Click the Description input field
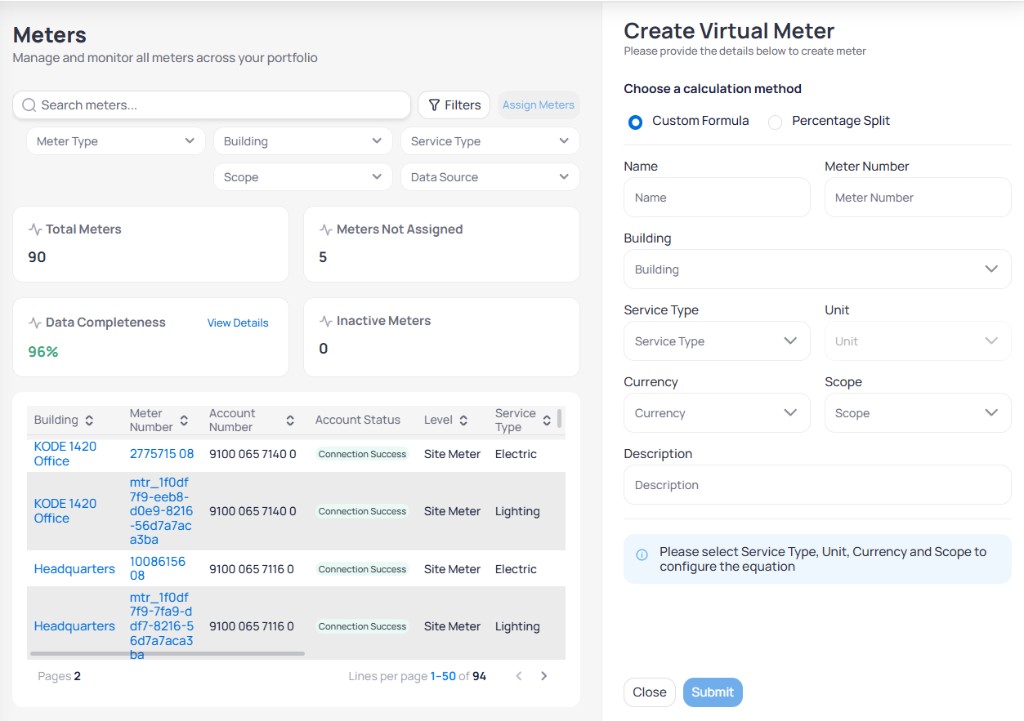This screenshot has height=721, width=1024. [817, 485]
